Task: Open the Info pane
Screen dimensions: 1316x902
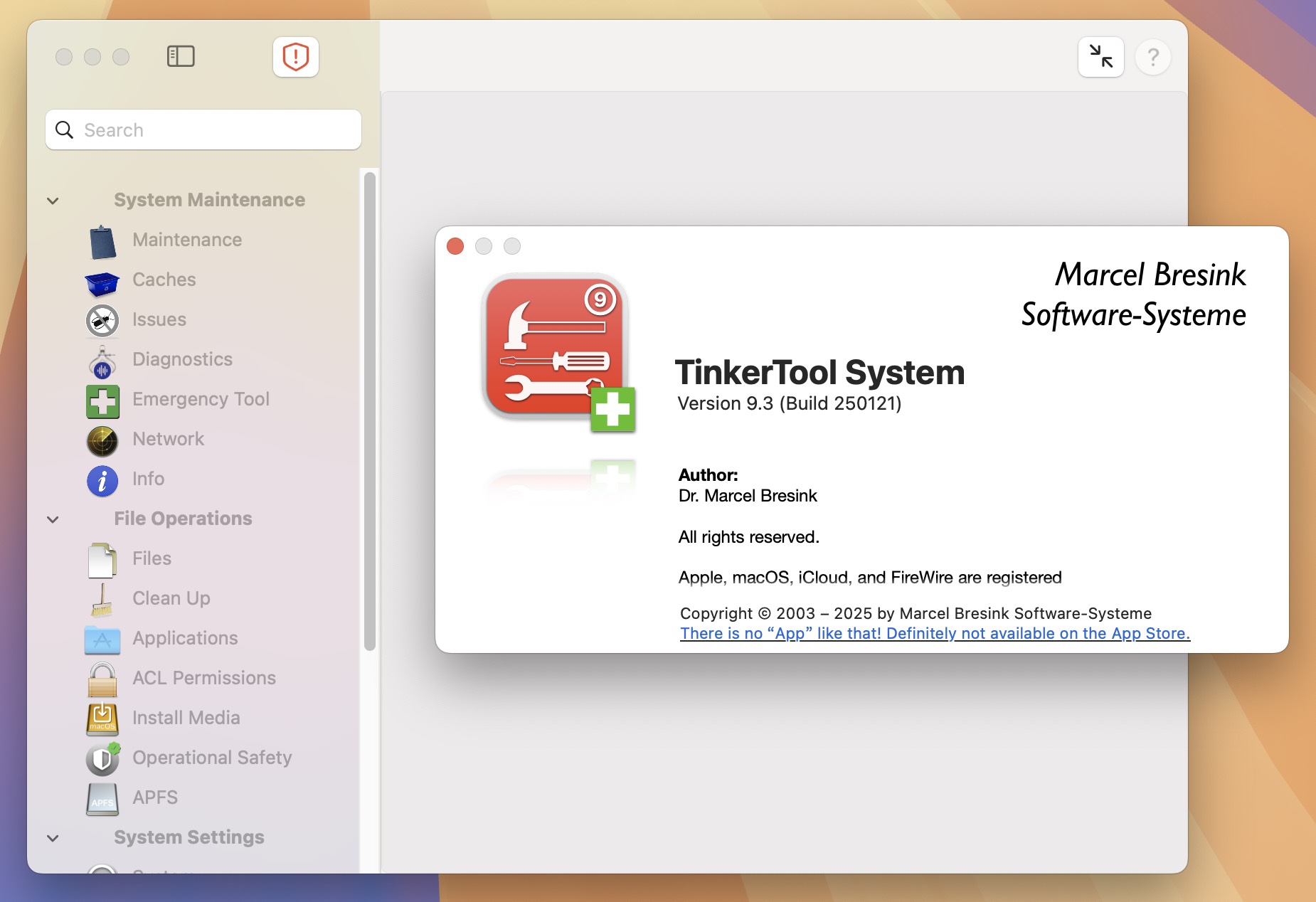Action: pyautogui.click(x=147, y=479)
